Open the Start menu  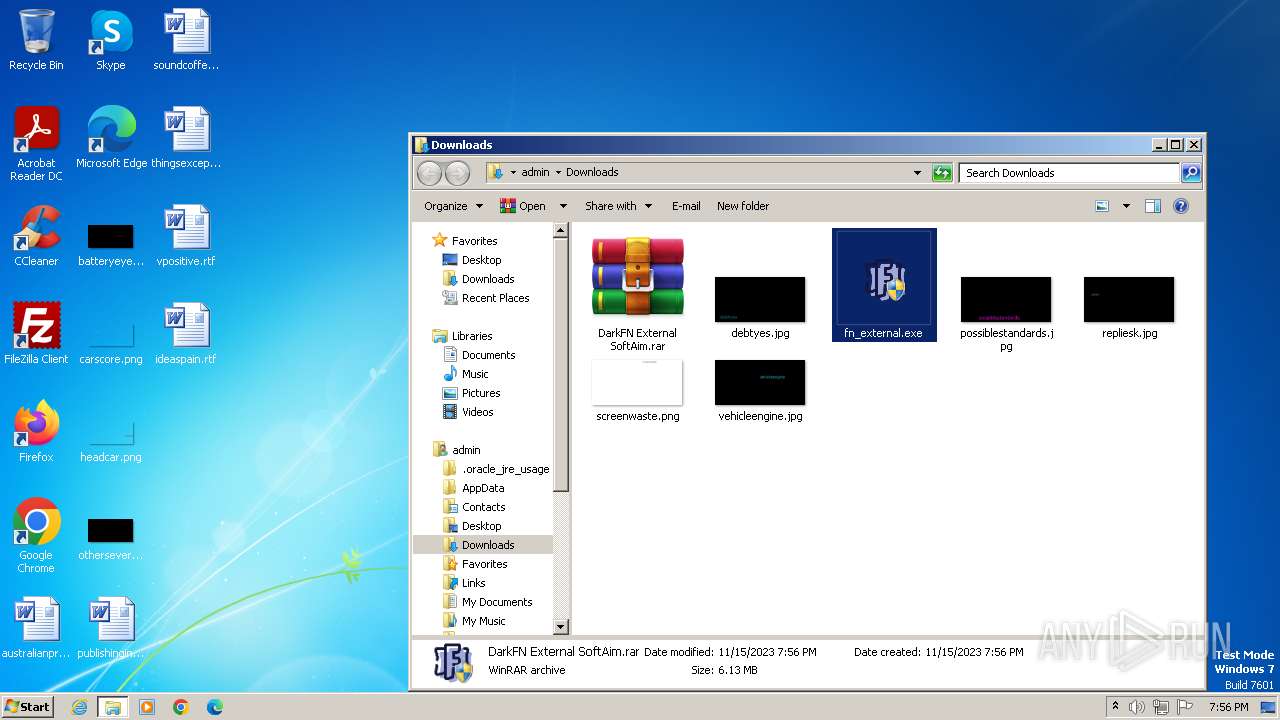coord(27,706)
